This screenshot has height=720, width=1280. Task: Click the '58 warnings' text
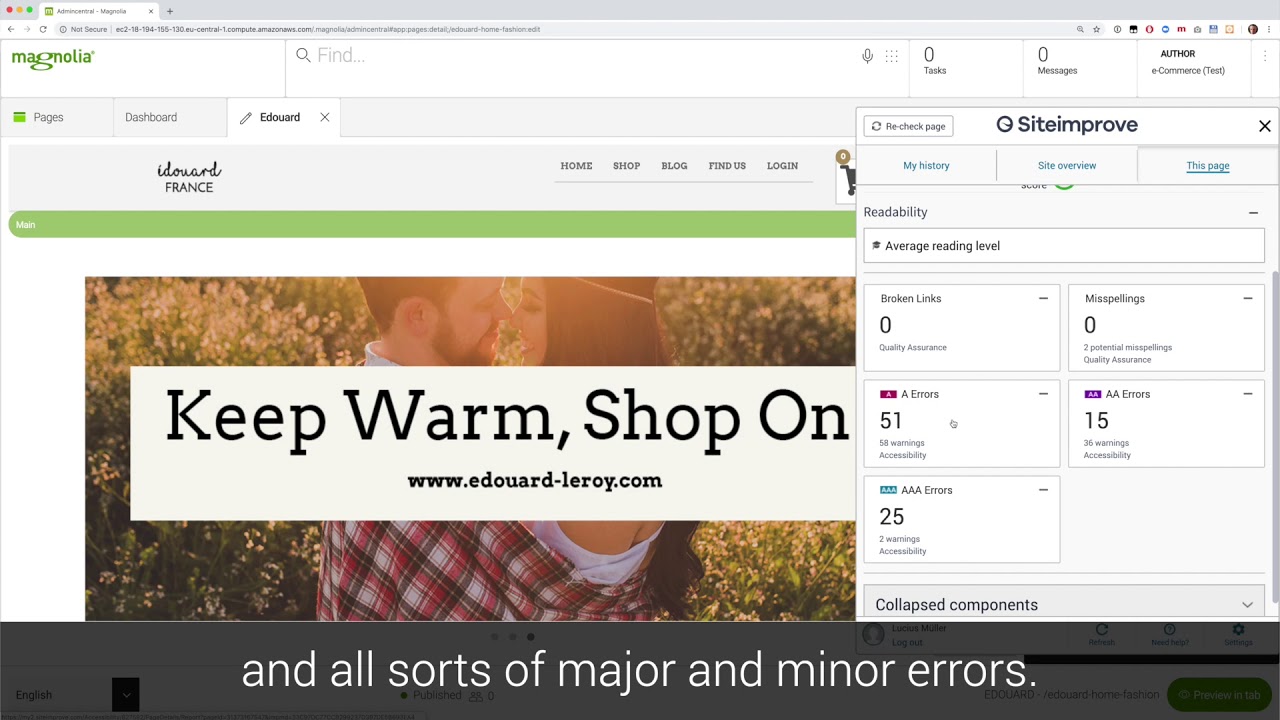point(902,443)
